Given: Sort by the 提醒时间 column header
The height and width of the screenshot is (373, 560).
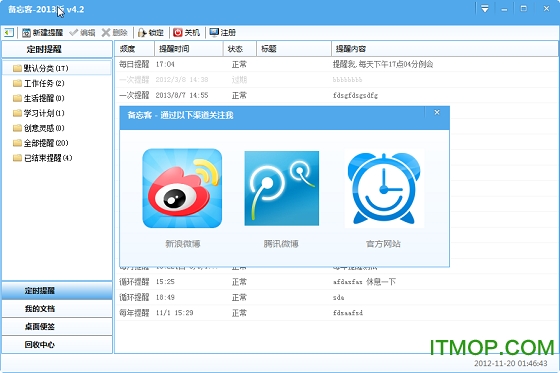Looking at the screenshot, I should coord(189,49).
